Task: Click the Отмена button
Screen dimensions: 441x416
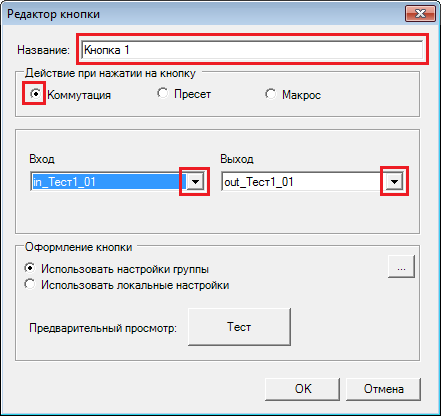Action: [x=383, y=389]
